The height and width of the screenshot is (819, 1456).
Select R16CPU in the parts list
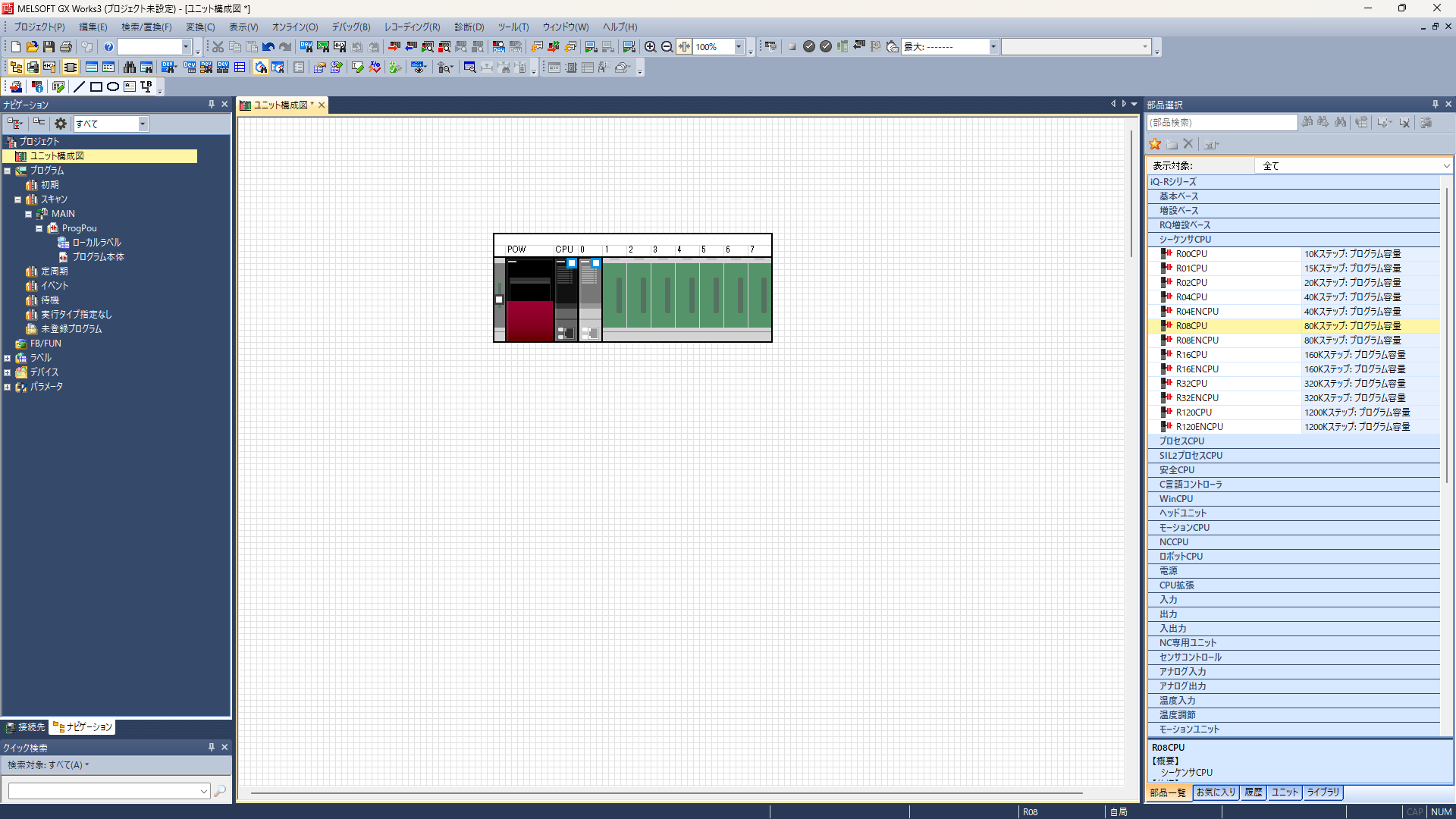(1294, 355)
